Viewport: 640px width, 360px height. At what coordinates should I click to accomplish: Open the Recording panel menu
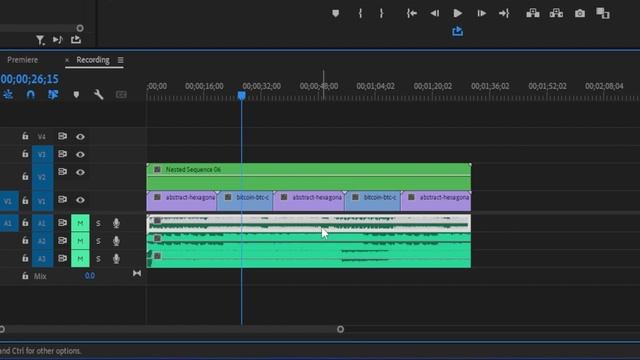click(120, 60)
